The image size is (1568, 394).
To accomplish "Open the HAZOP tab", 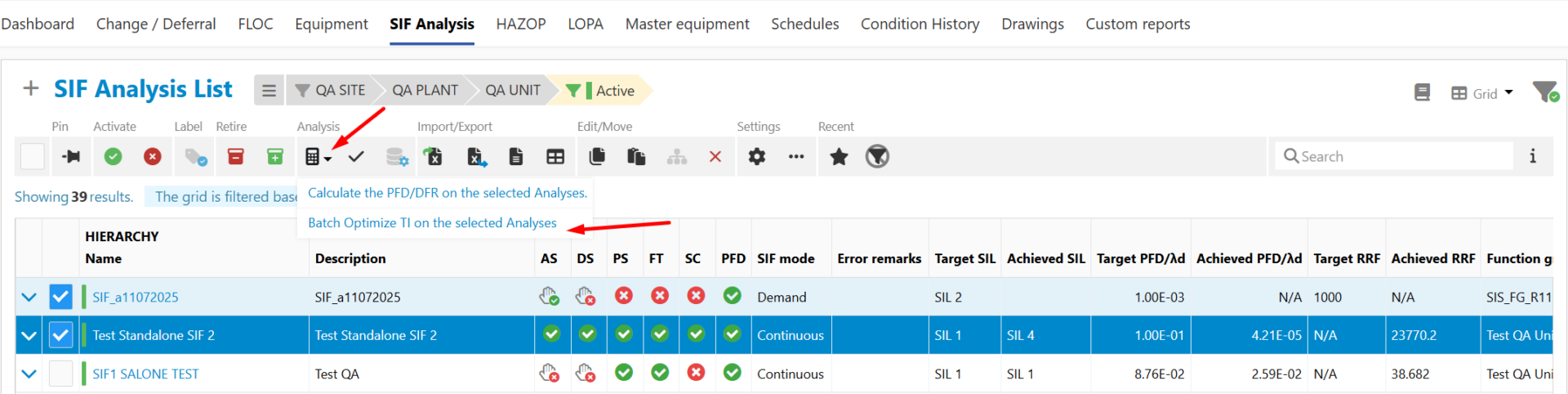I will point(521,24).
